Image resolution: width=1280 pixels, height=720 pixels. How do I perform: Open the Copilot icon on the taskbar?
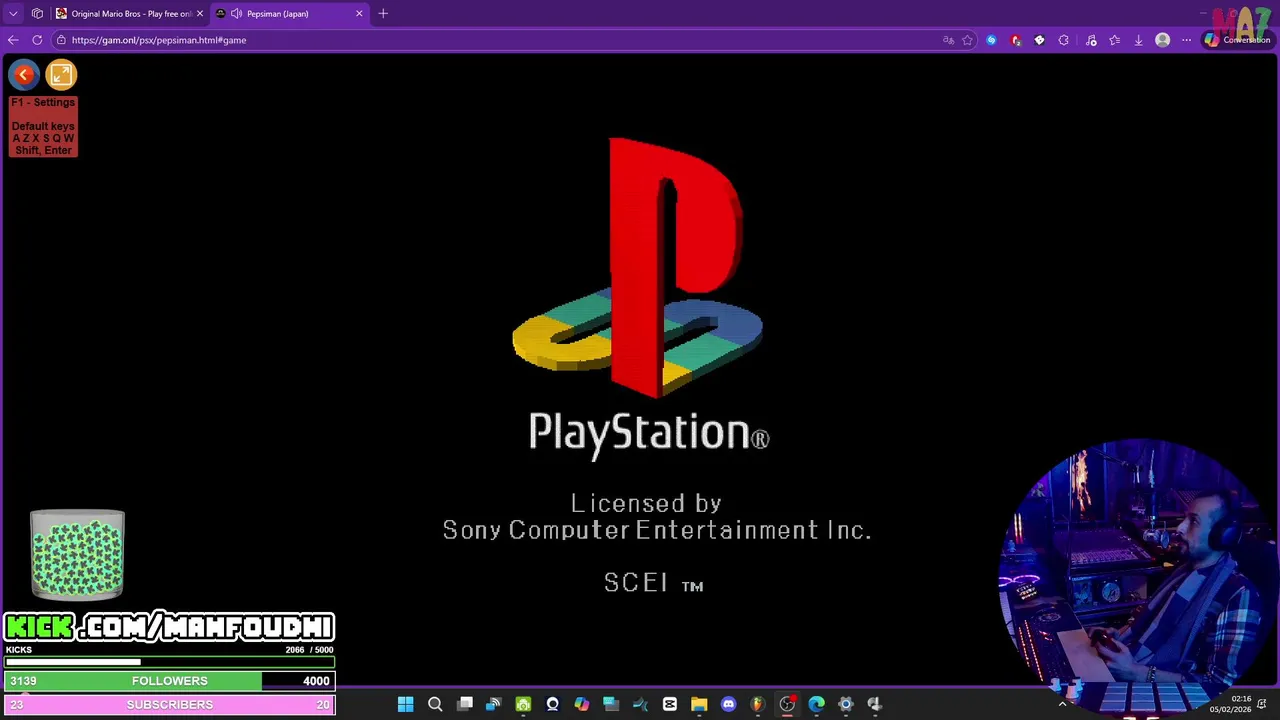tap(582, 705)
